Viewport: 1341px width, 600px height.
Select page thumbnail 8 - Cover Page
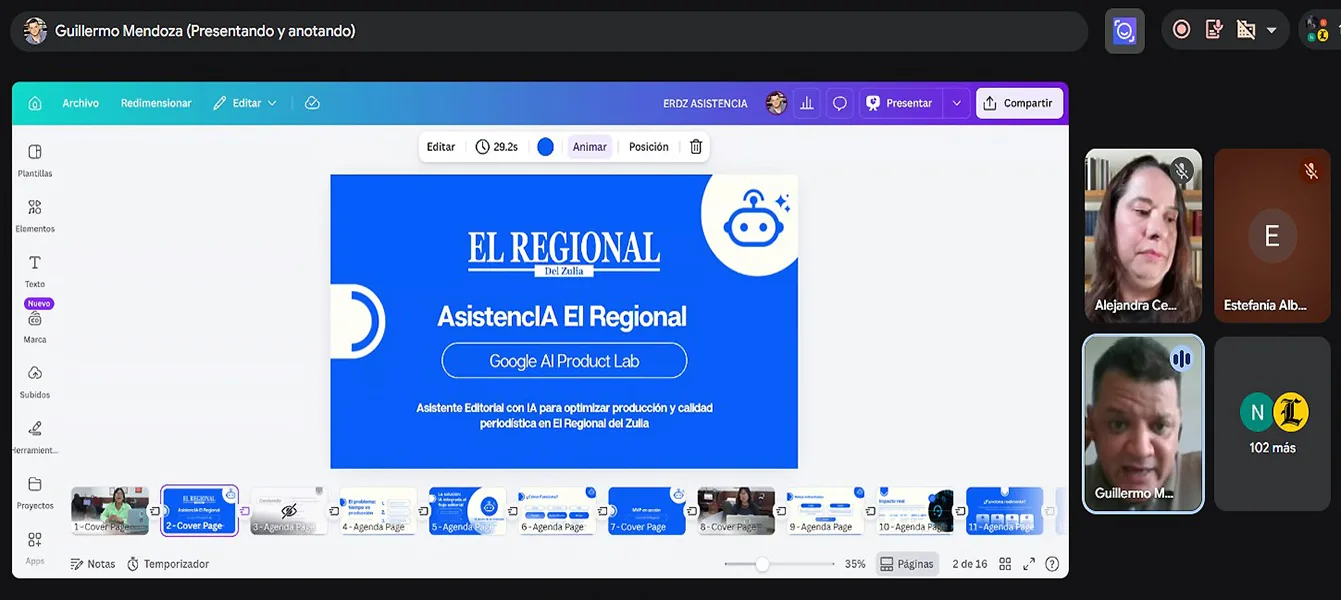tap(736, 511)
